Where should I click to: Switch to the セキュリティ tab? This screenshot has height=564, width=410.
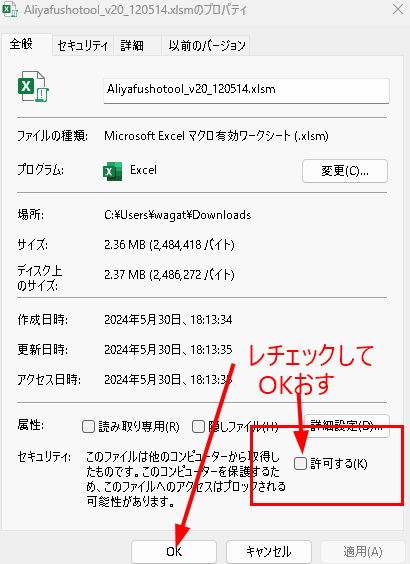pyautogui.click(x=83, y=46)
